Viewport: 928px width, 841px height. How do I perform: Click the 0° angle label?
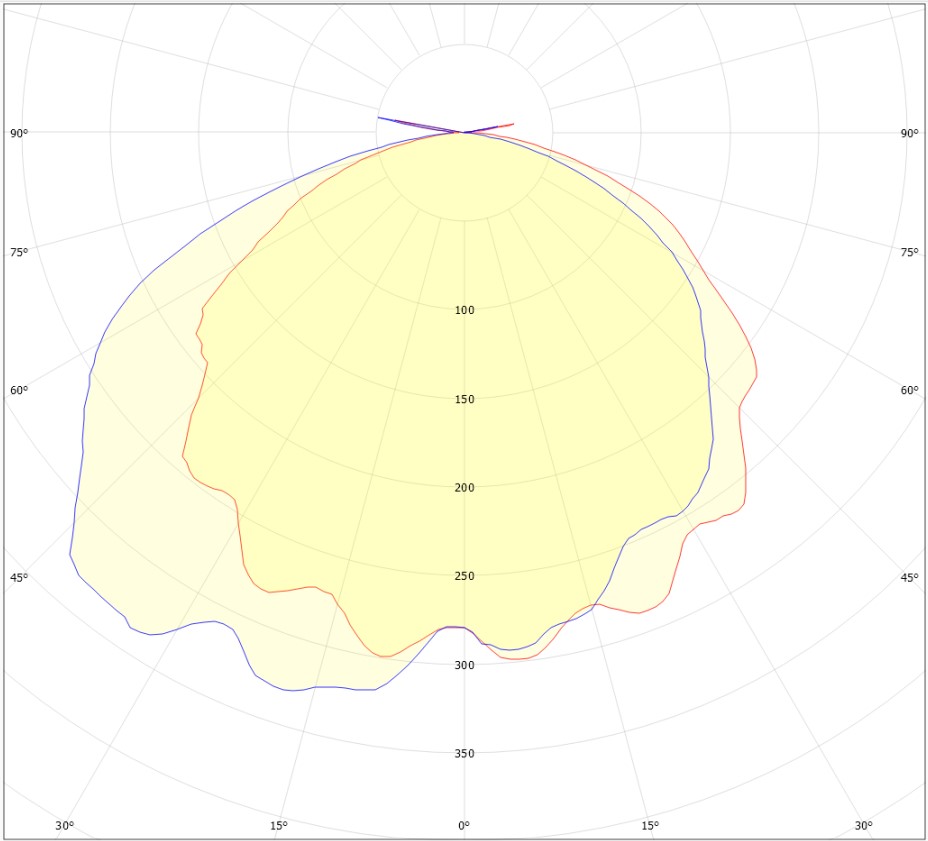[464, 825]
